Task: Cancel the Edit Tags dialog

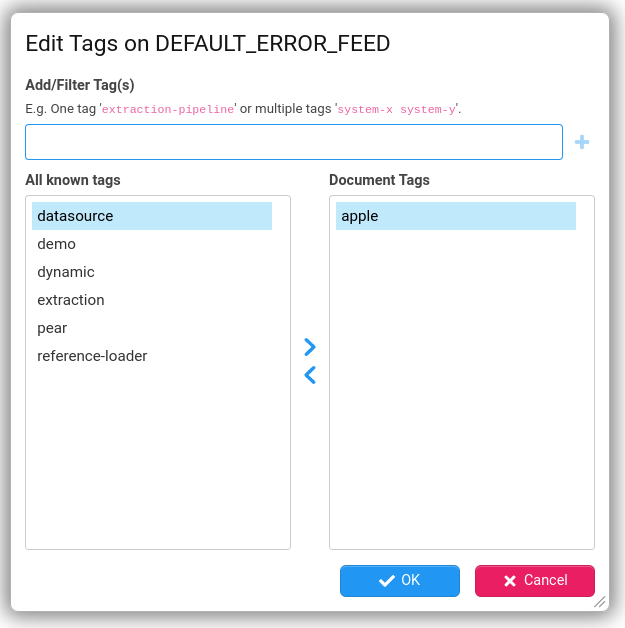Action: pos(535,580)
